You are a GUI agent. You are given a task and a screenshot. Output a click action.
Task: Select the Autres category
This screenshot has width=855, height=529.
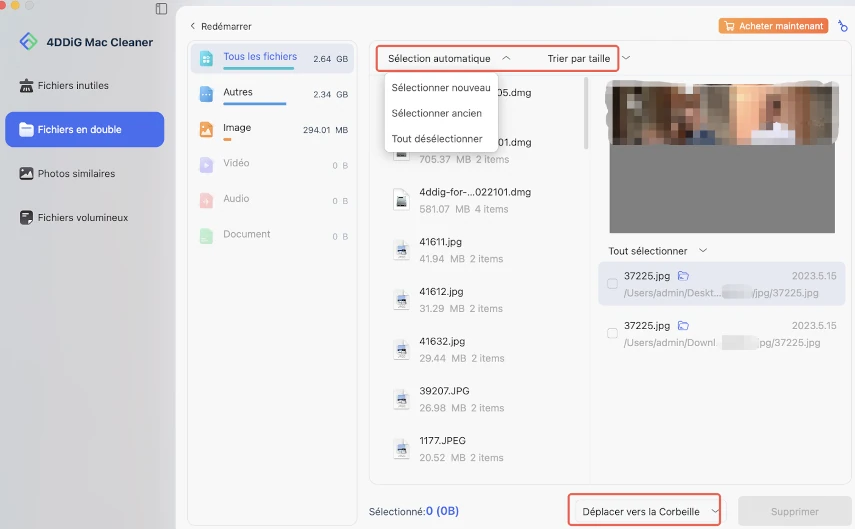point(272,94)
